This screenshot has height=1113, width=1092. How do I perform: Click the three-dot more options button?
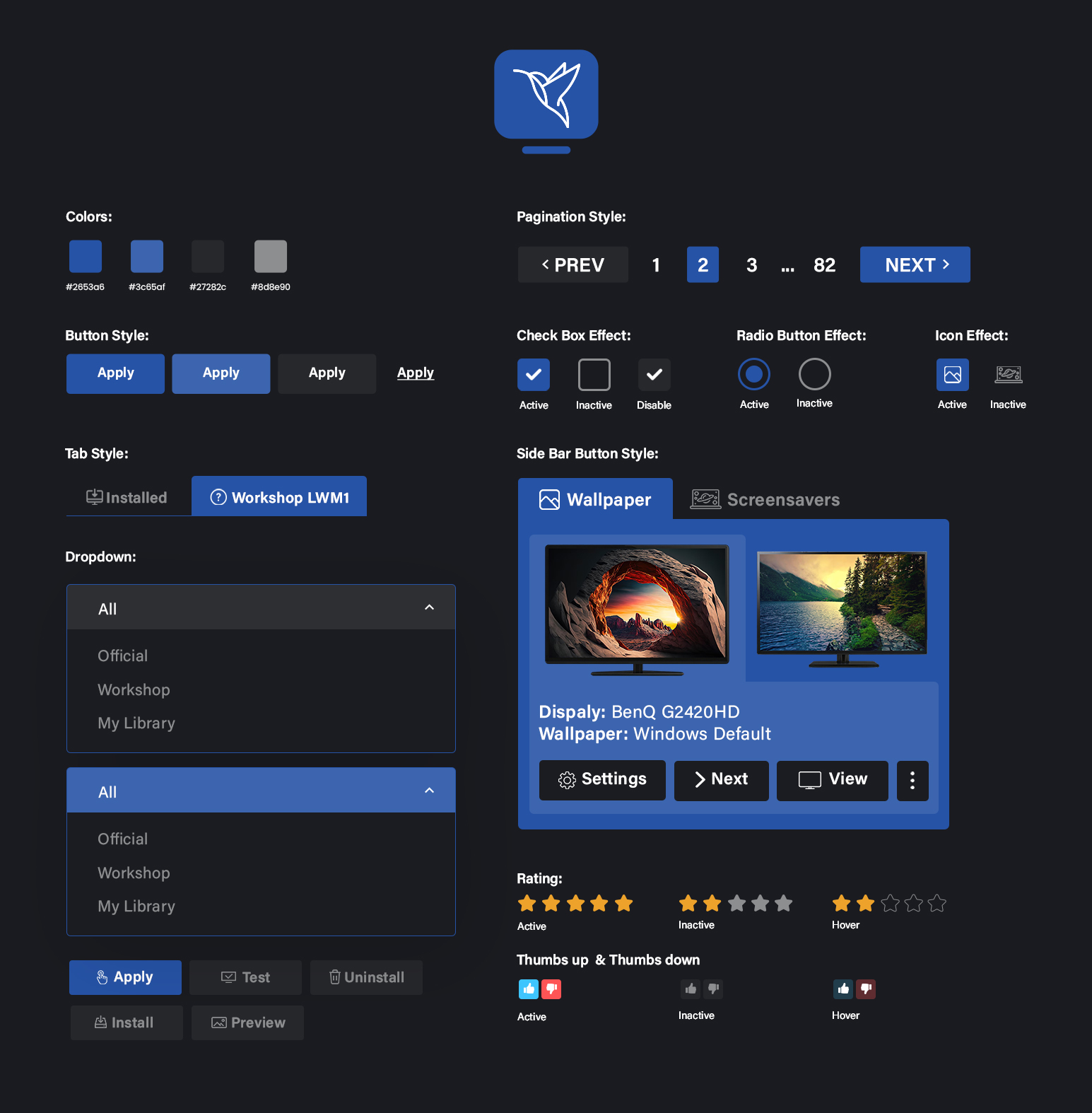[912, 781]
